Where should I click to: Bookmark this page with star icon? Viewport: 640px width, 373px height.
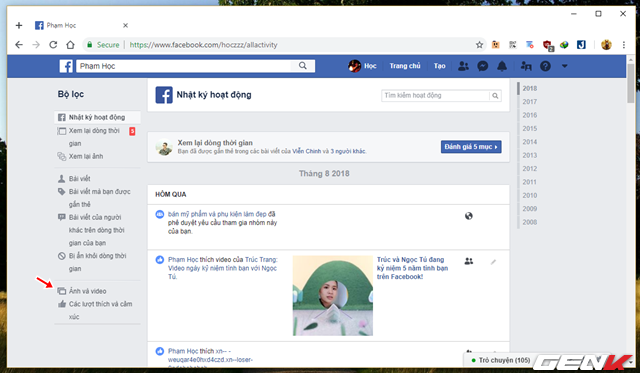[479, 44]
